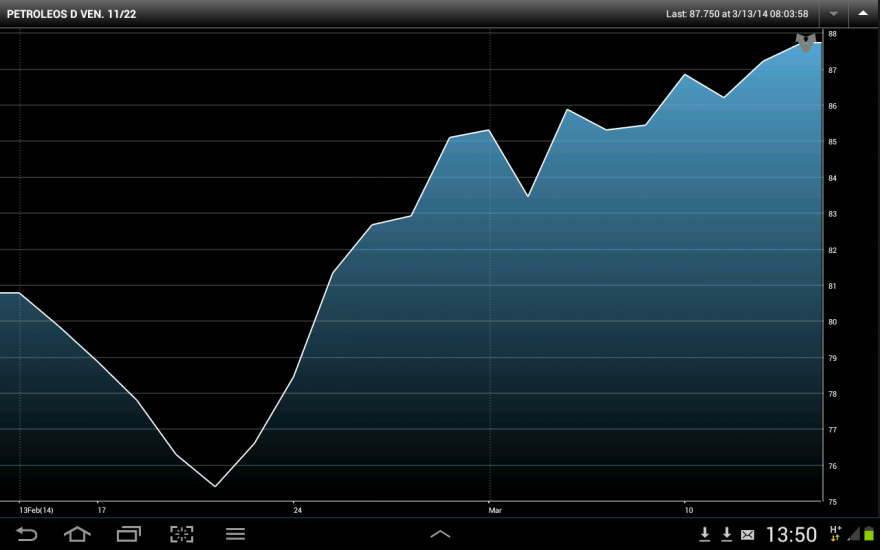
Task: Tap the chart dip point after Mar
Action: tap(528, 196)
